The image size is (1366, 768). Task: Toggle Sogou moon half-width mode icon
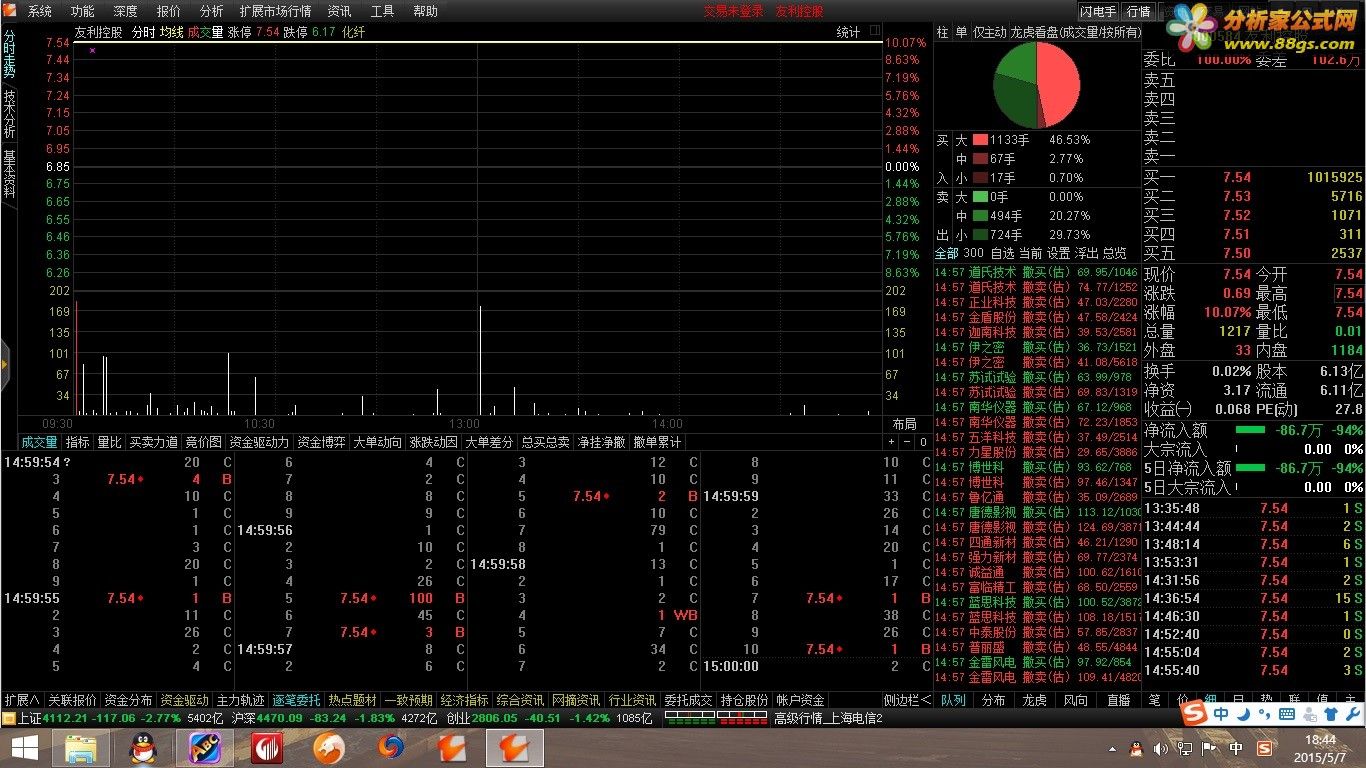[x=1243, y=713]
